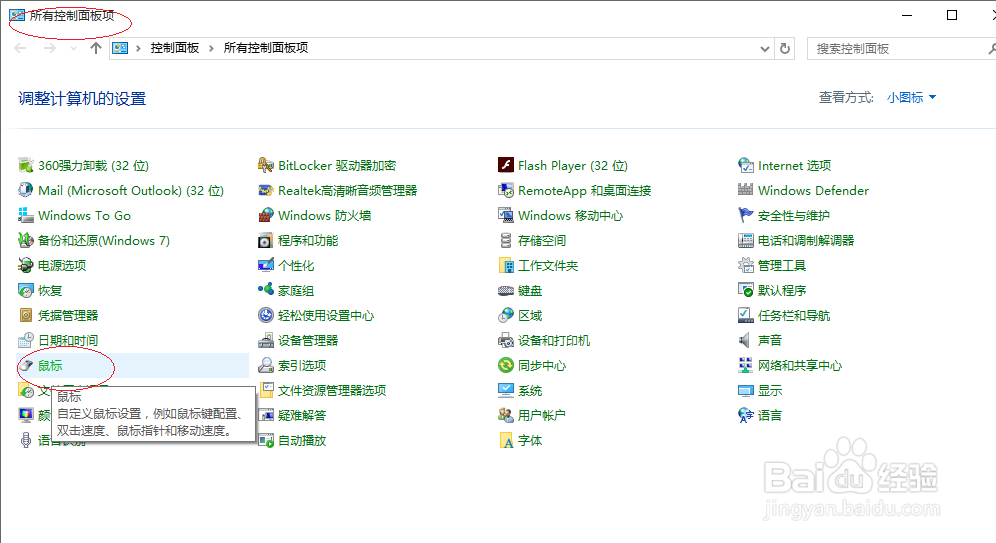Open the 同步中心 icon

coord(506,366)
